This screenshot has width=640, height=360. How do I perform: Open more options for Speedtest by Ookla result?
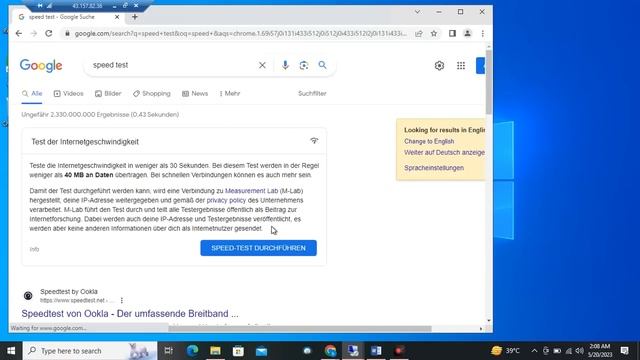tap(122, 300)
